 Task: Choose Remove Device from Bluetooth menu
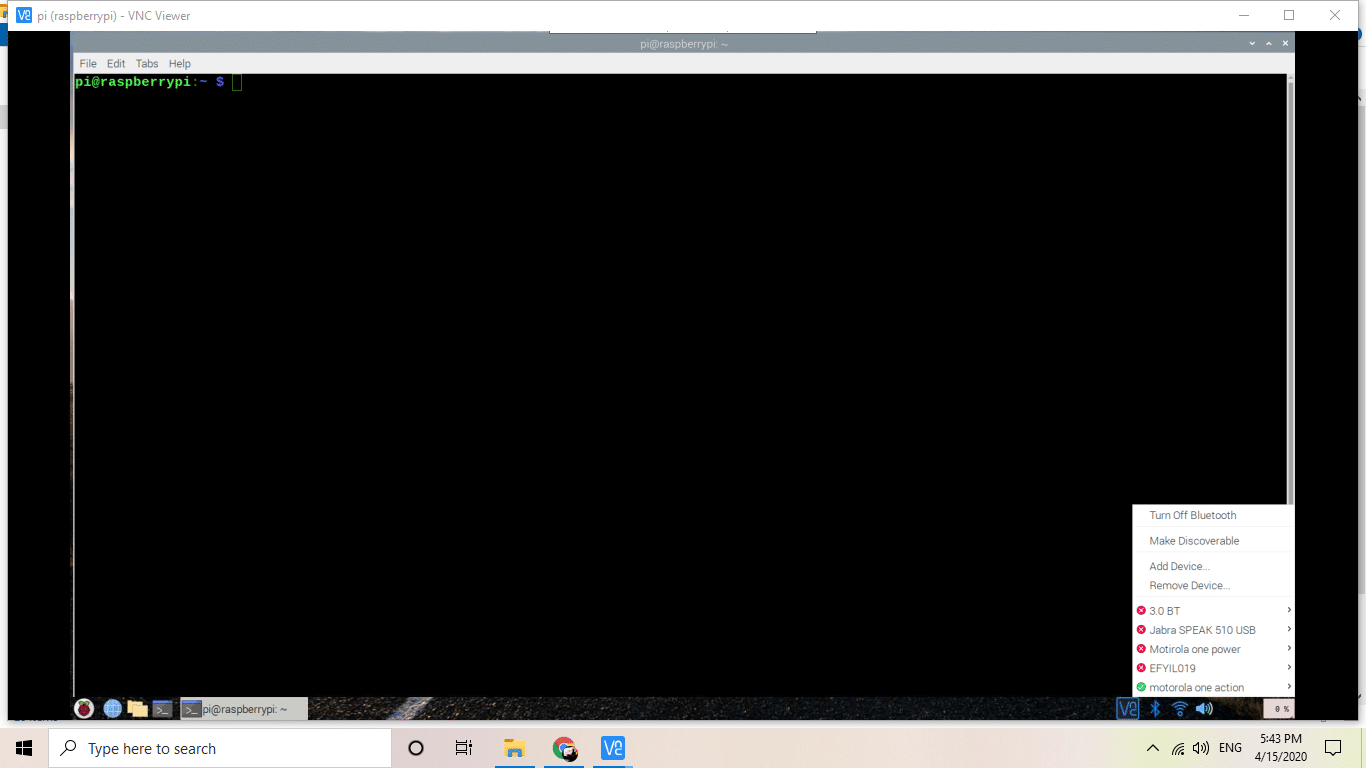pyautogui.click(x=1189, y=586)
